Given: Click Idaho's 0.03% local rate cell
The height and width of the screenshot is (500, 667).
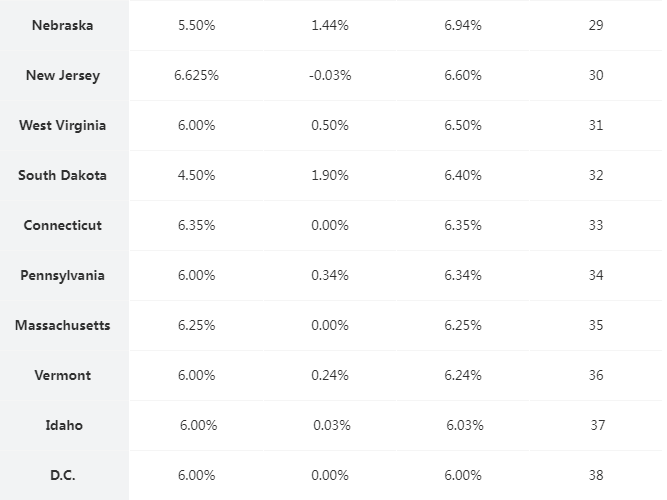Looking at the screenshot, I should [x=332, y=426].
